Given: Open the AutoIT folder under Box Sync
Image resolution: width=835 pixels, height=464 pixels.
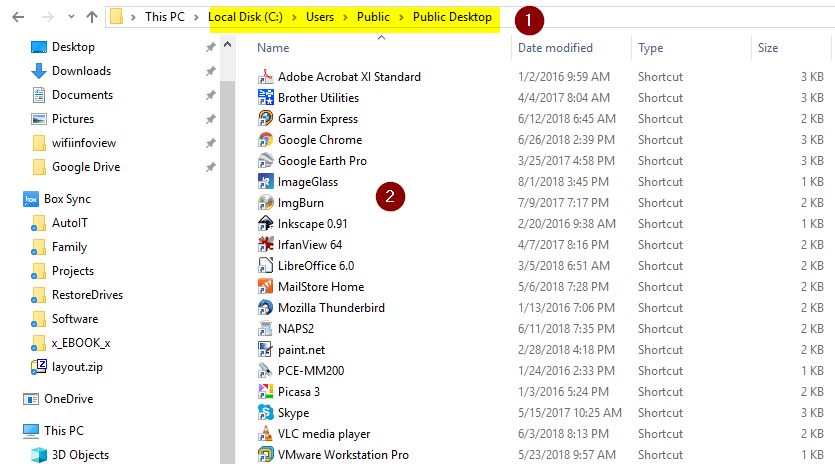Looking at the screenshot, I should tap(70, 223).
